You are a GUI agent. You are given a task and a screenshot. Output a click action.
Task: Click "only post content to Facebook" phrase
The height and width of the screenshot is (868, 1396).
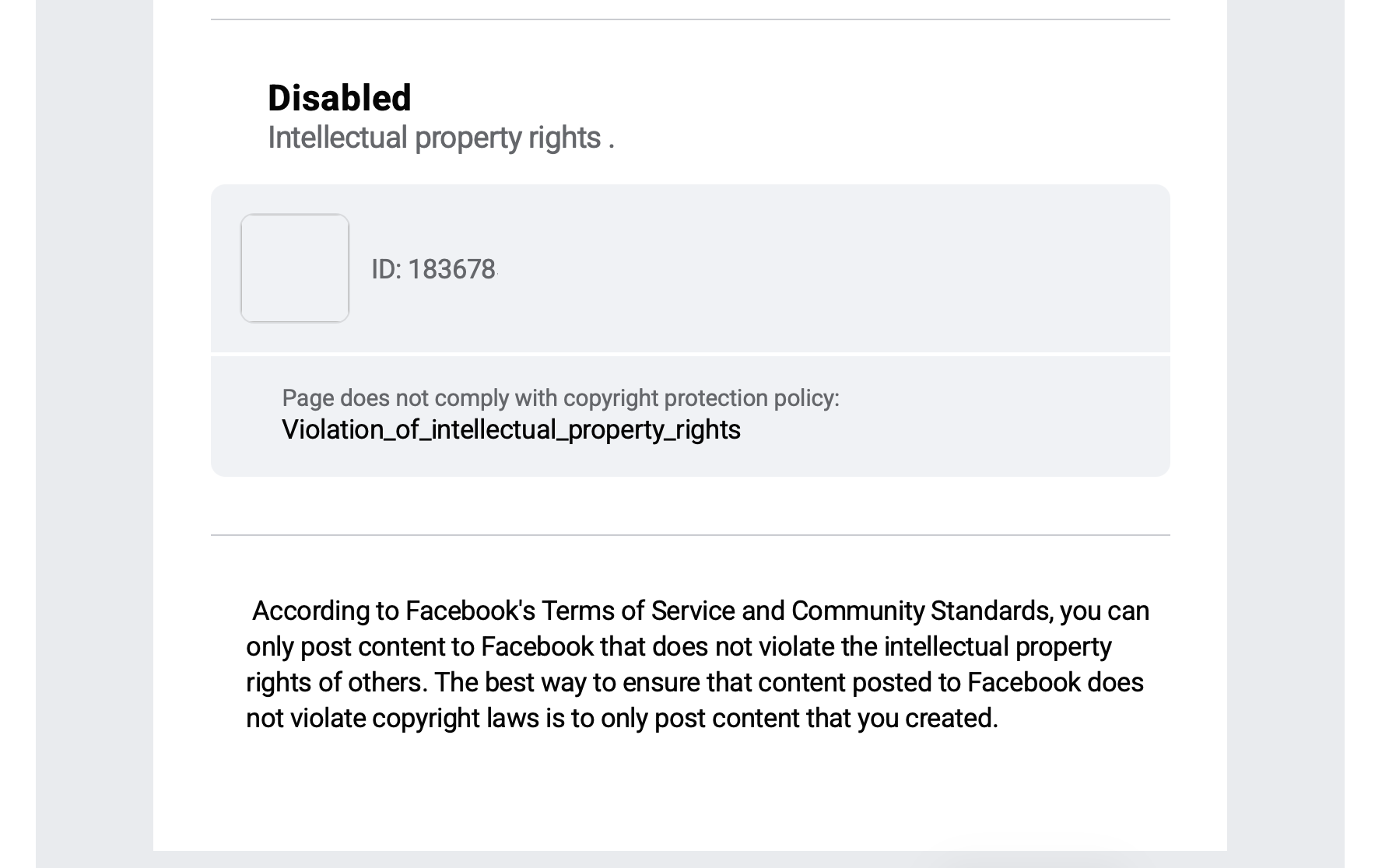419,647
